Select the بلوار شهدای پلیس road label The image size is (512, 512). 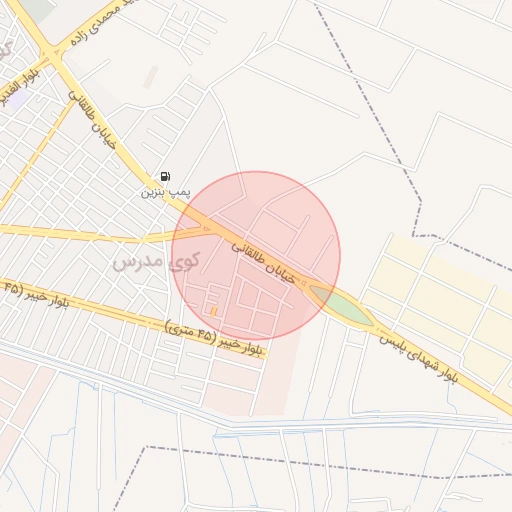coord(419,359)
